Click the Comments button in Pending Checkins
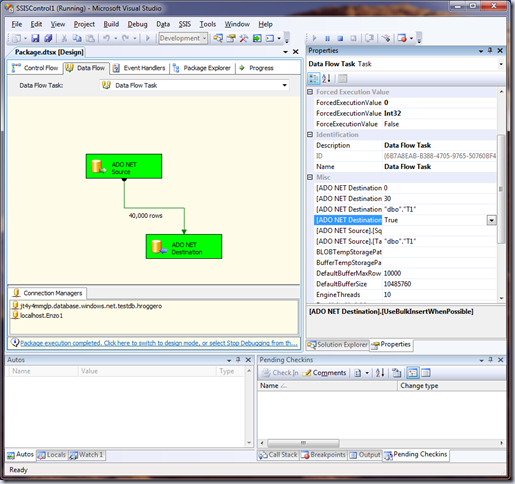The image size is (515, 484). (x=324, y=373)
